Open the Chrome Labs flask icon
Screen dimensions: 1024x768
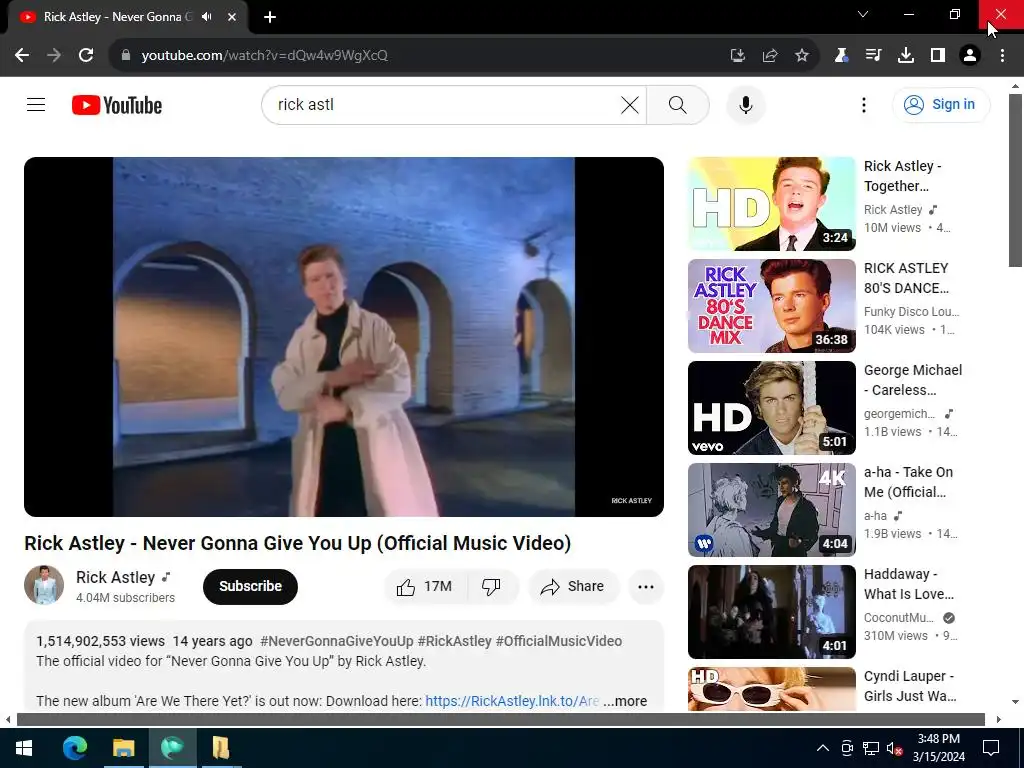841,56
